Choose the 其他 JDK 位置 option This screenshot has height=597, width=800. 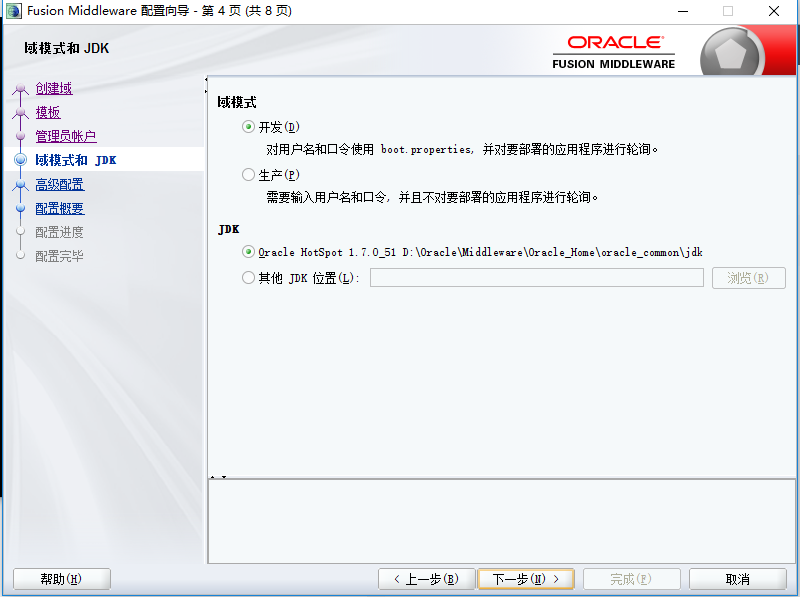pos(248,277)
